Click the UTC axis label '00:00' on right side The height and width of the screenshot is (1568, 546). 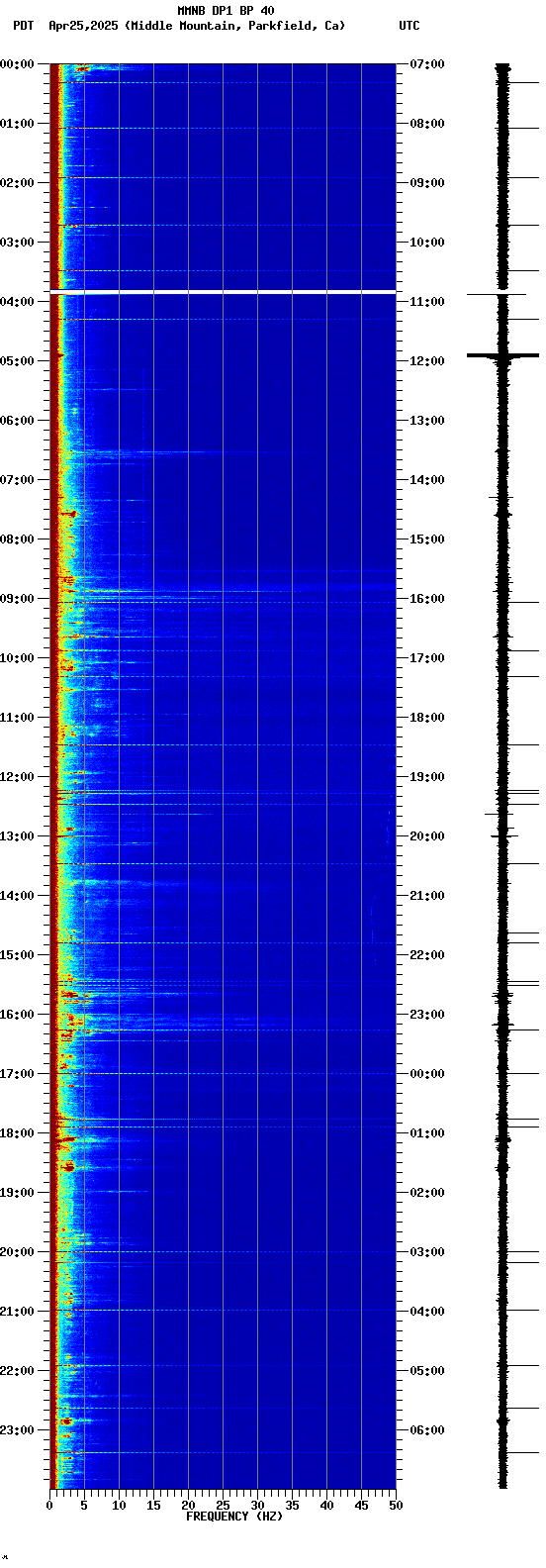pos(426,1074)
